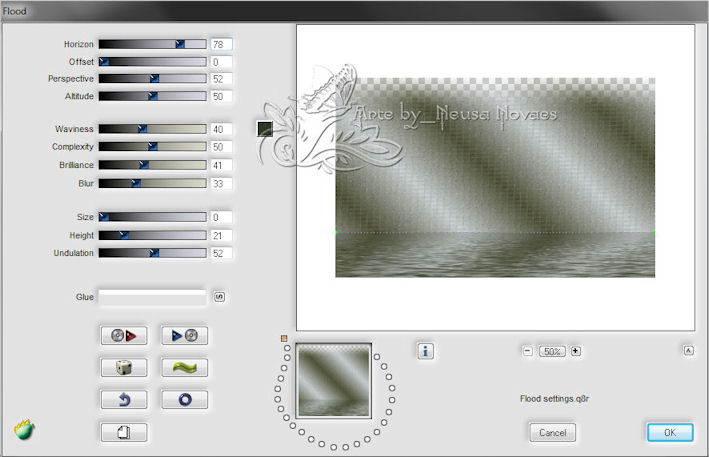Click the blue info 'i' button

425,351
